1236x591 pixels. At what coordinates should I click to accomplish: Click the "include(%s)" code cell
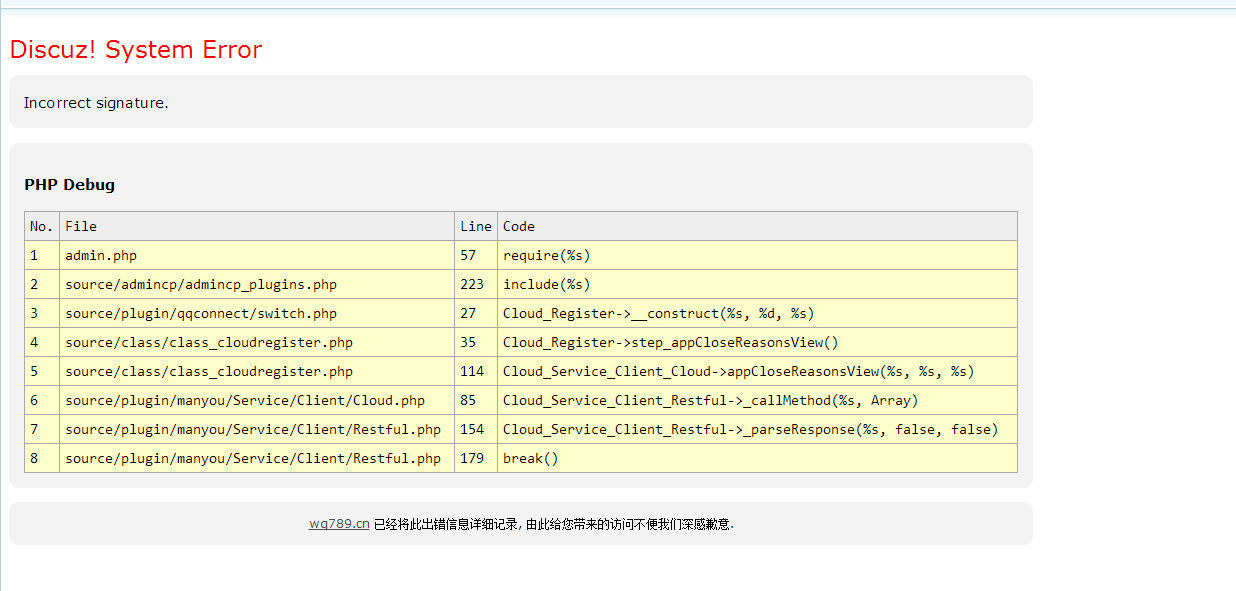click(757, 284)
